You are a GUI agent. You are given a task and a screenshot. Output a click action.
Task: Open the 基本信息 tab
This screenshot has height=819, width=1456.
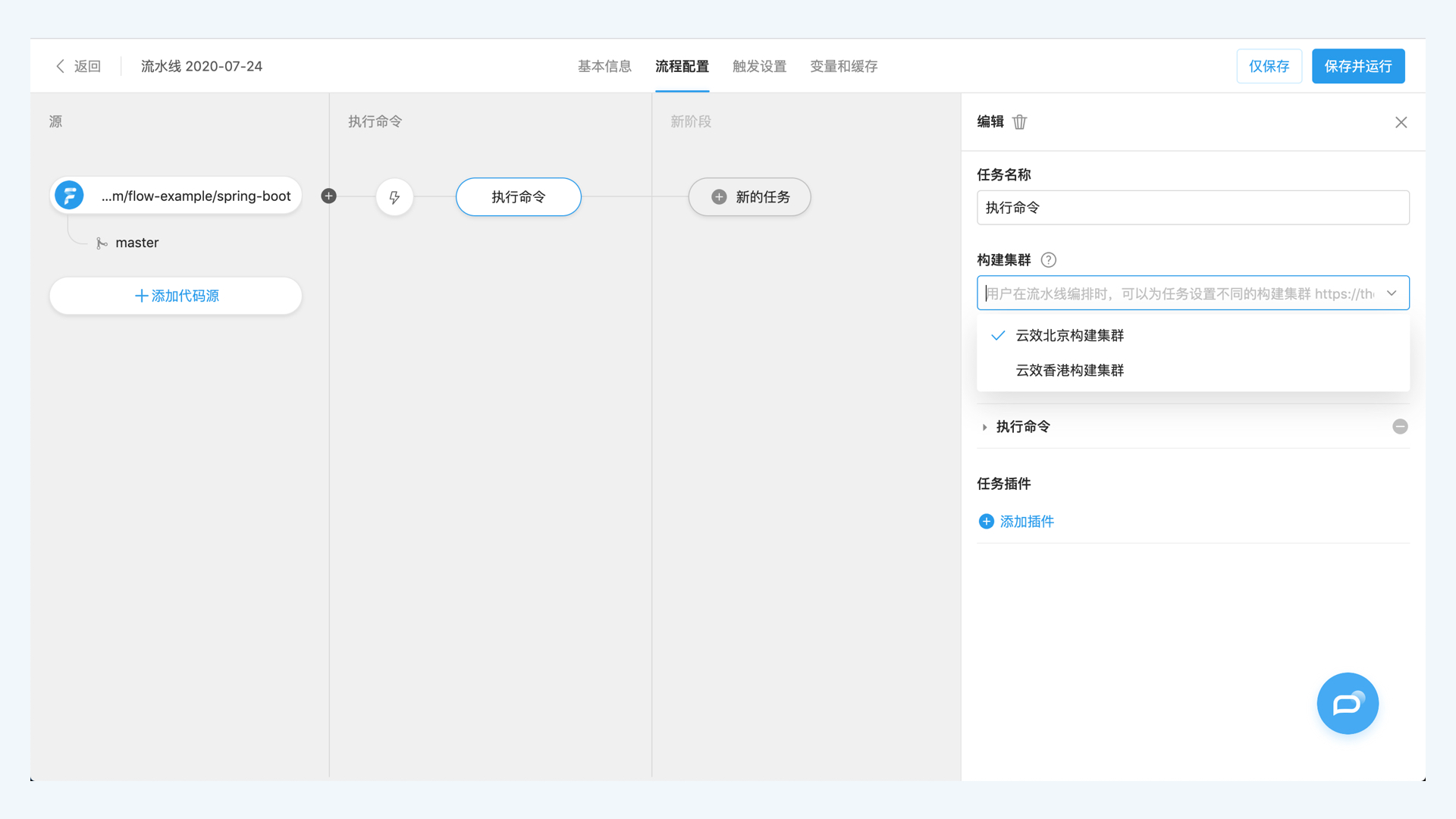604,66
